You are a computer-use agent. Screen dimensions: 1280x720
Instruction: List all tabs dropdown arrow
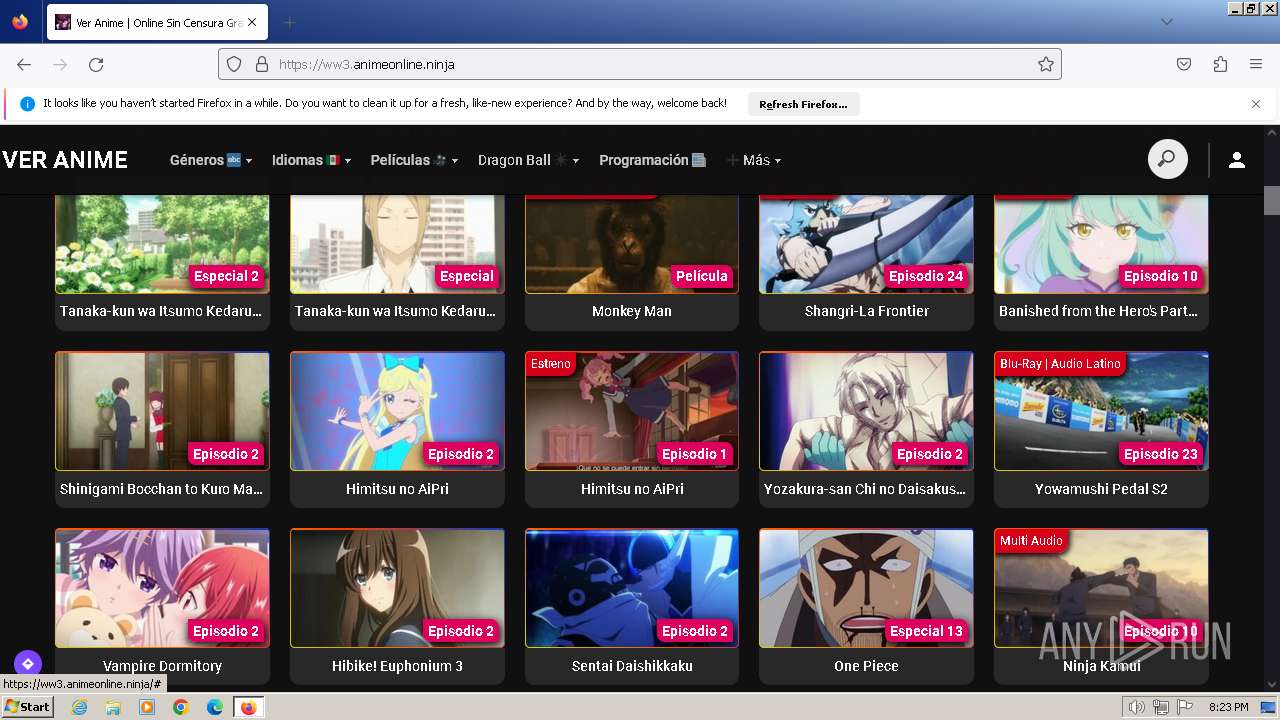click(x=1167, y=22)
